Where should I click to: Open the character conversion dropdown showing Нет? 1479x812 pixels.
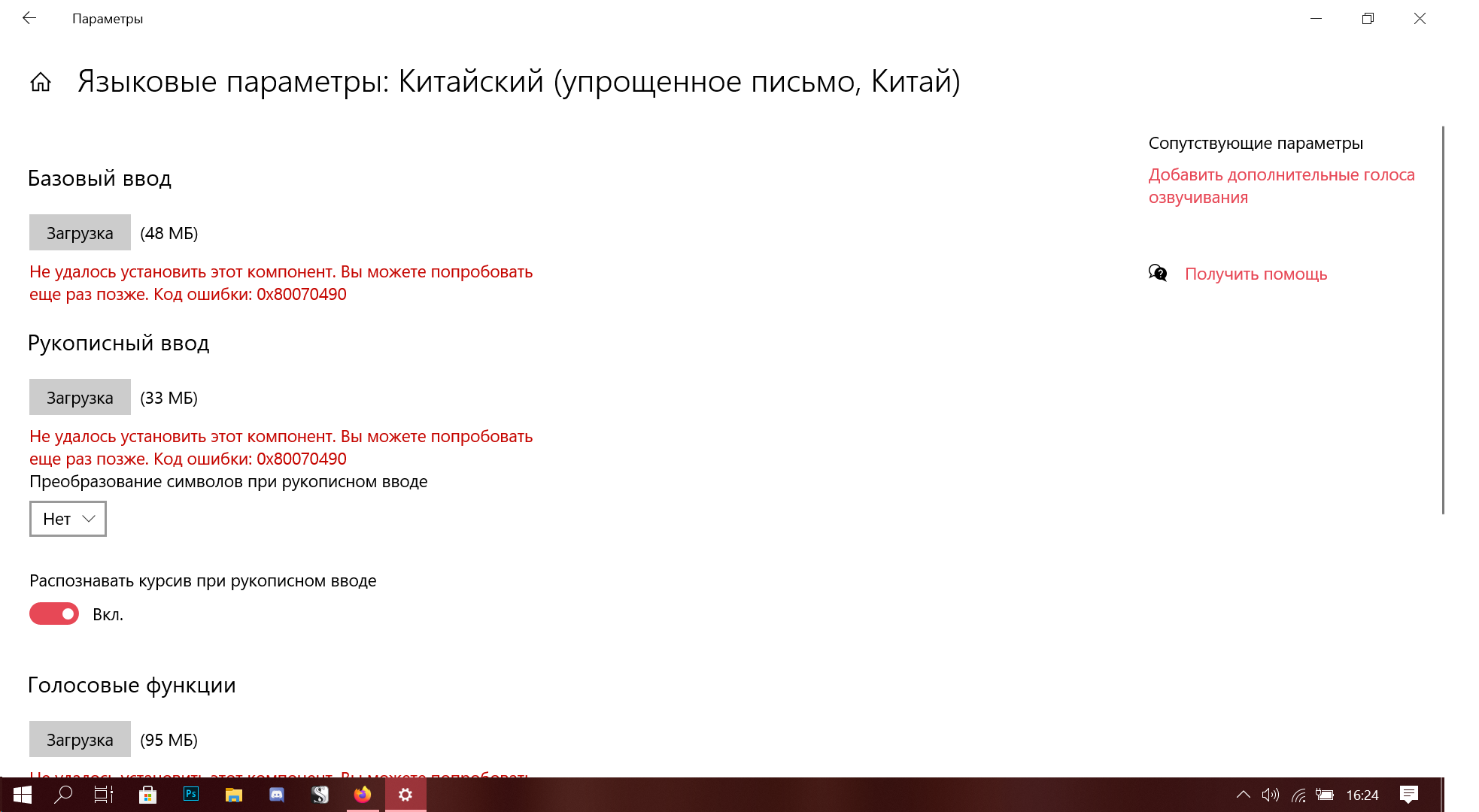pos(68,519)
